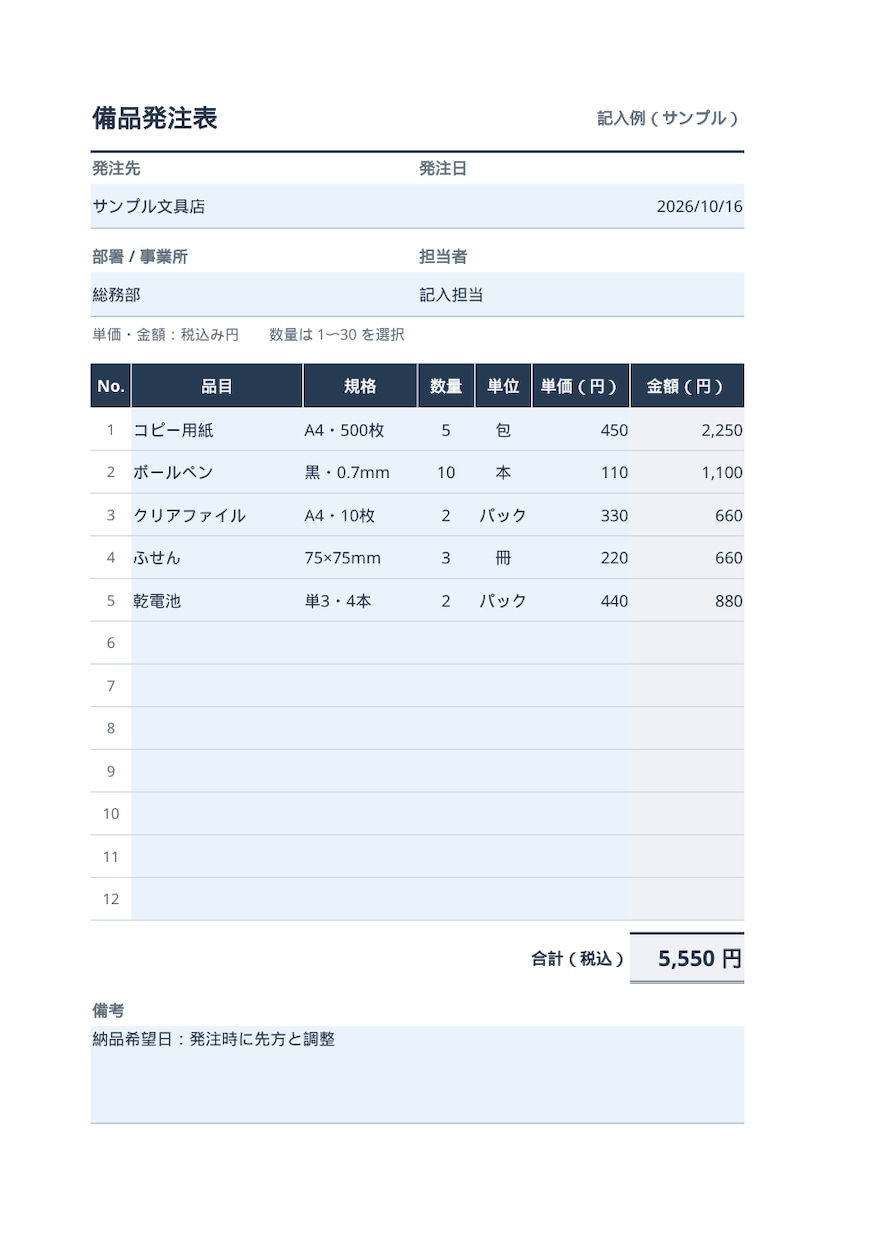
Task: Click row number 9
Action: (x=111, y=771)
